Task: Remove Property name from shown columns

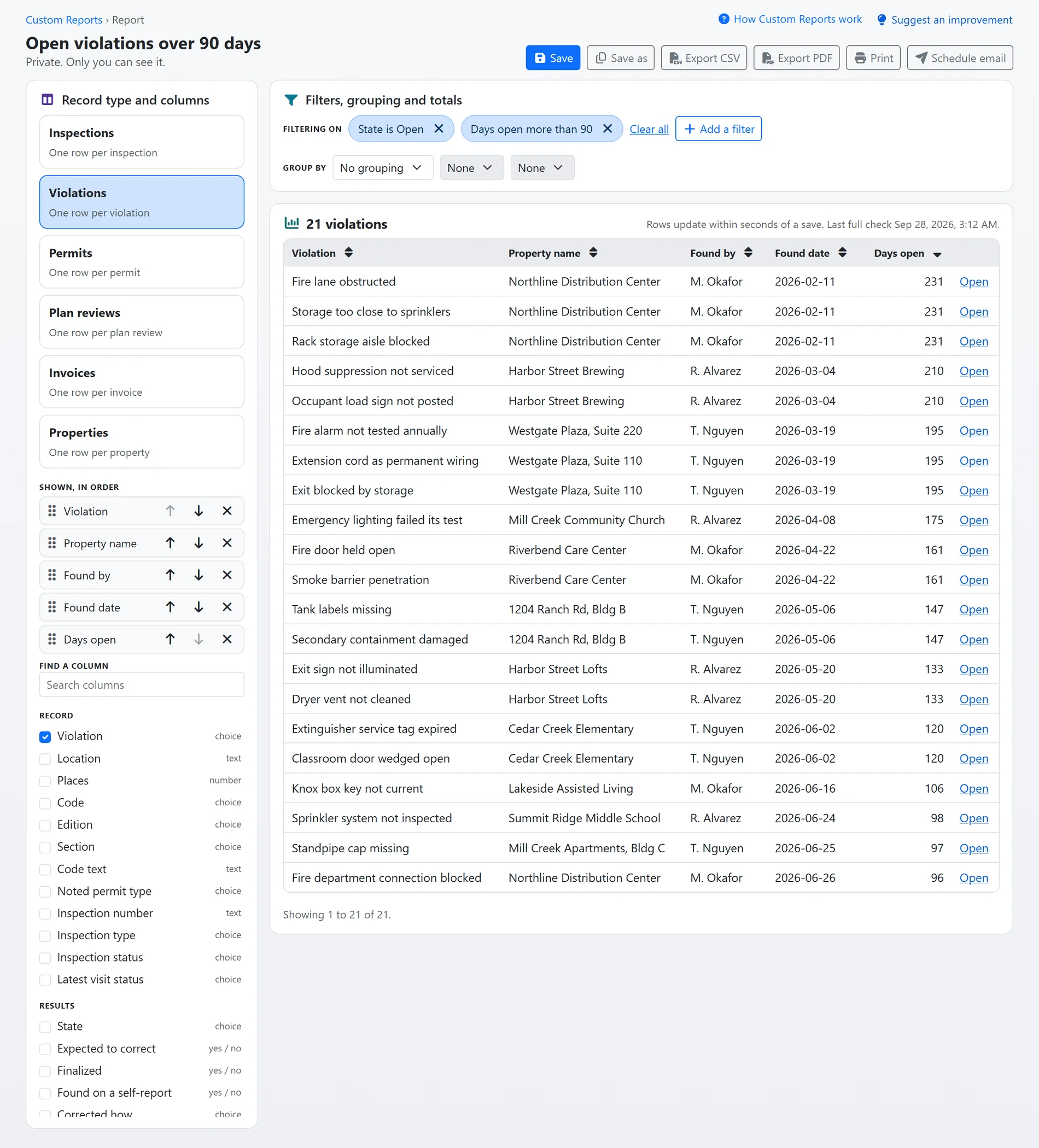Action: [227, 543]
